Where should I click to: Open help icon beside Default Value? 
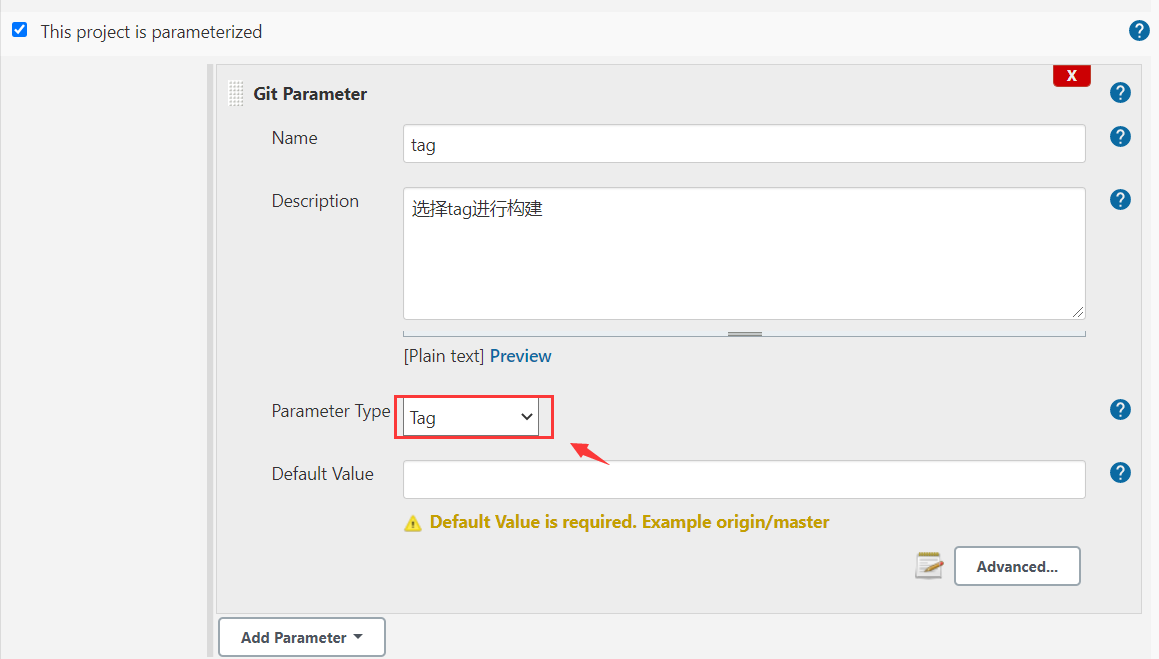pos(1120,473)
